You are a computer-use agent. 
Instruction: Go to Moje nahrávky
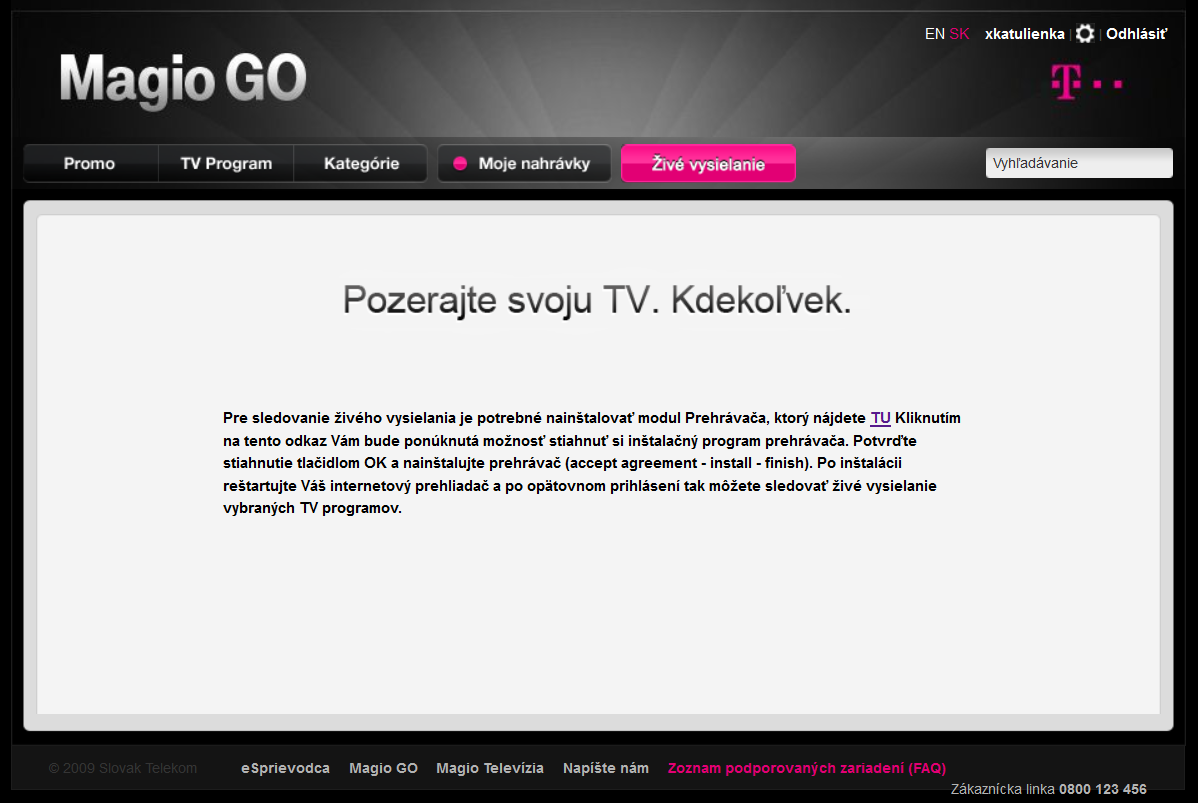pyautogui.click(x=524, y=164)
